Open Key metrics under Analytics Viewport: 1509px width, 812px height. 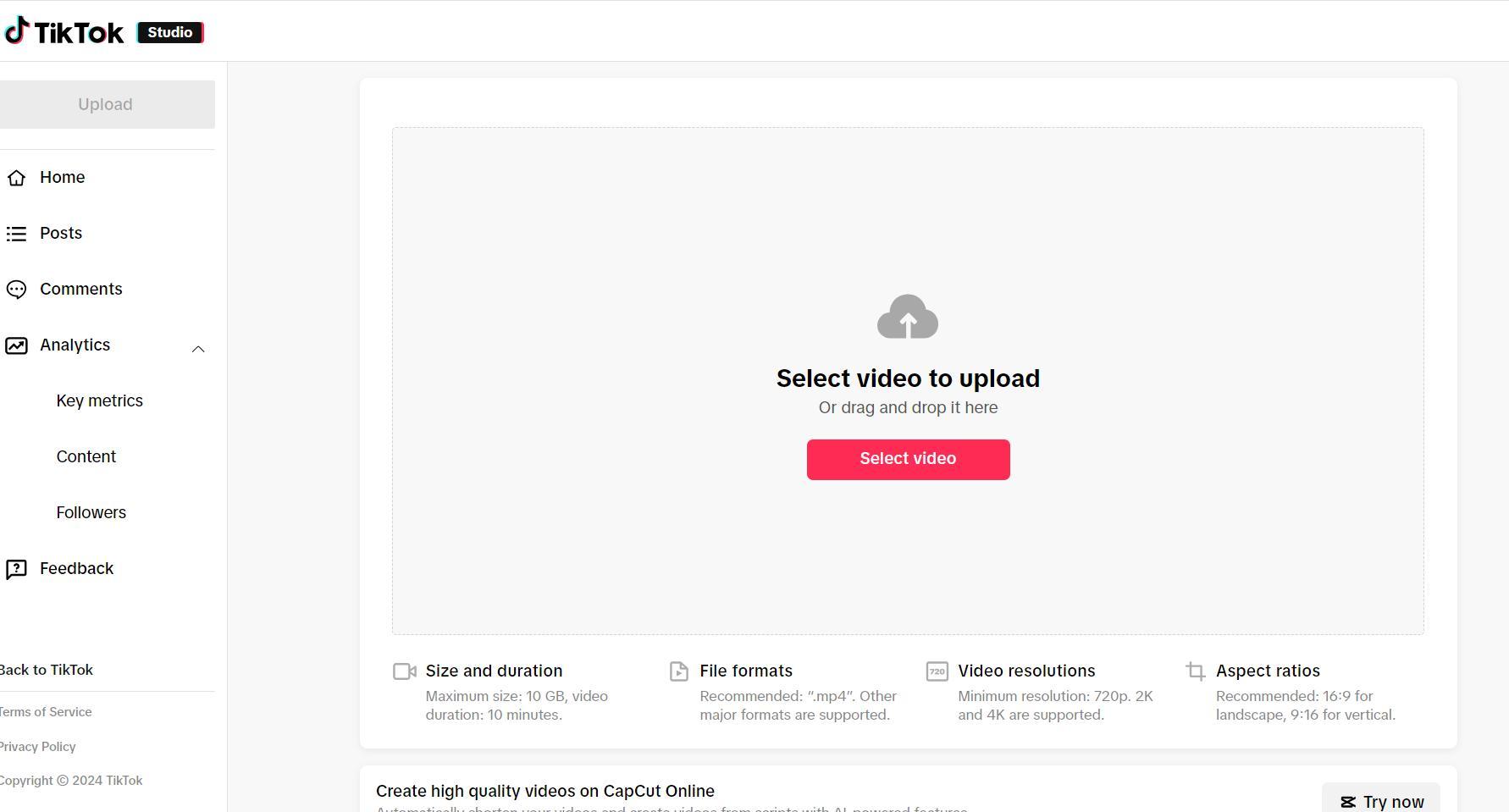click(99, 400)
